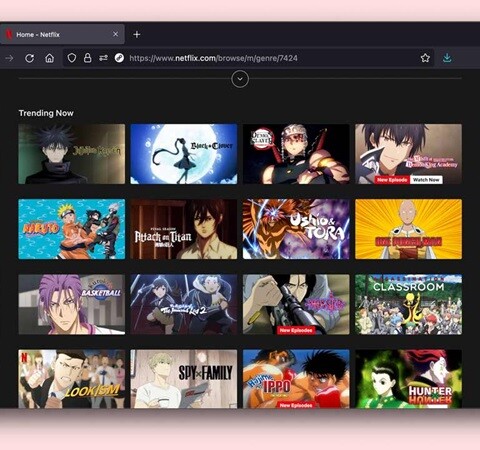Open Attack on Titan thumbnail
The height and width of the screenshot is (450, 480).
coord(184,229)
